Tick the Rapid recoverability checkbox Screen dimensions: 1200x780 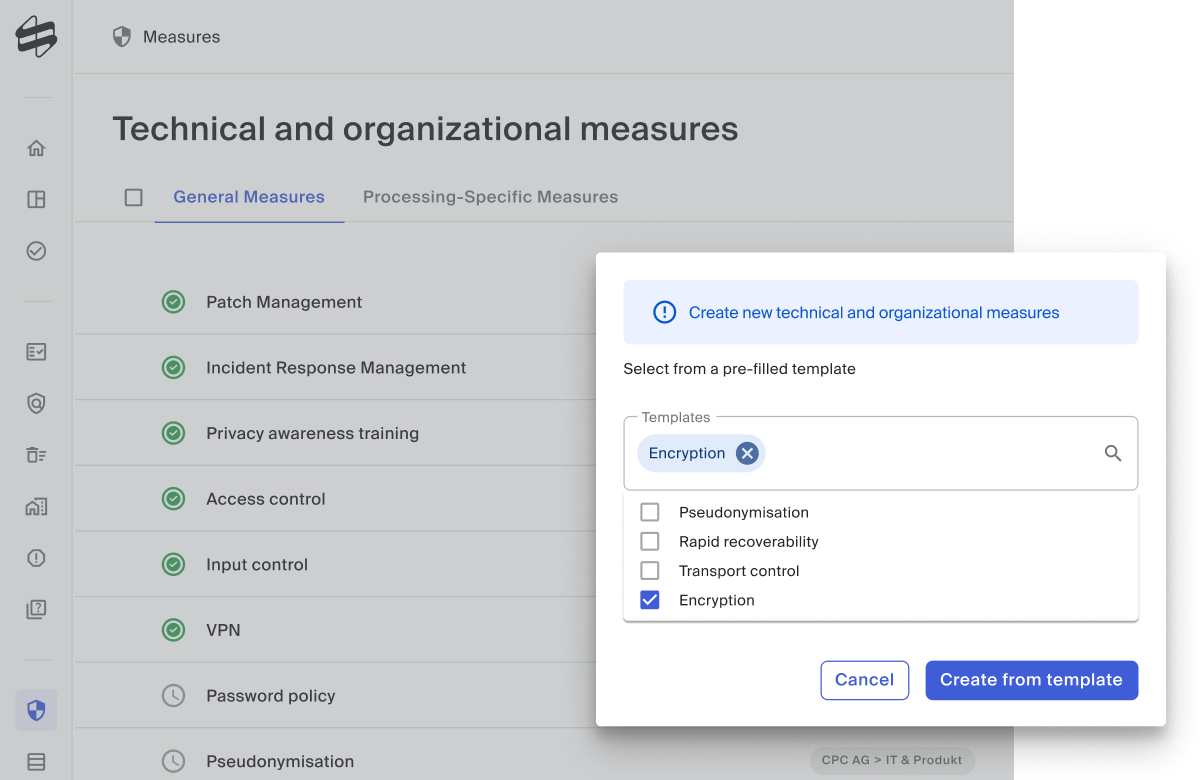pyautogui.click(x=650, y=541)
